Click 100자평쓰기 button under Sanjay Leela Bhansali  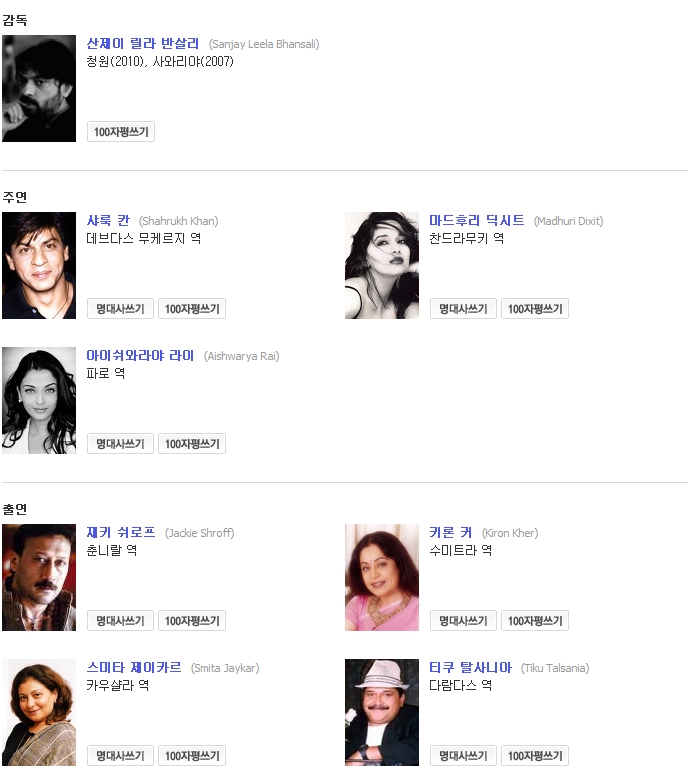pos(121,132)
